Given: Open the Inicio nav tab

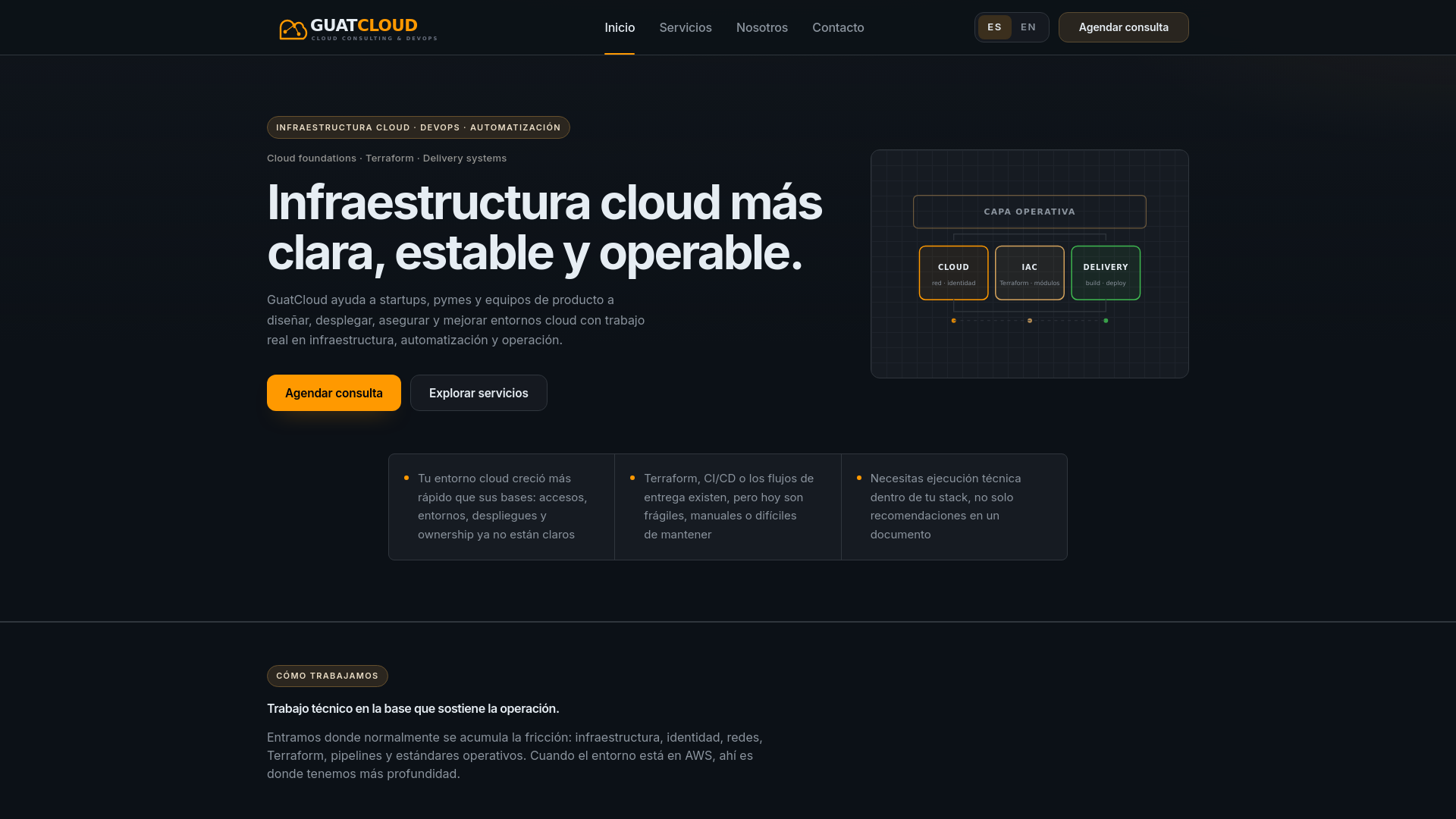Looking at the screenshot, I should 620,27.
